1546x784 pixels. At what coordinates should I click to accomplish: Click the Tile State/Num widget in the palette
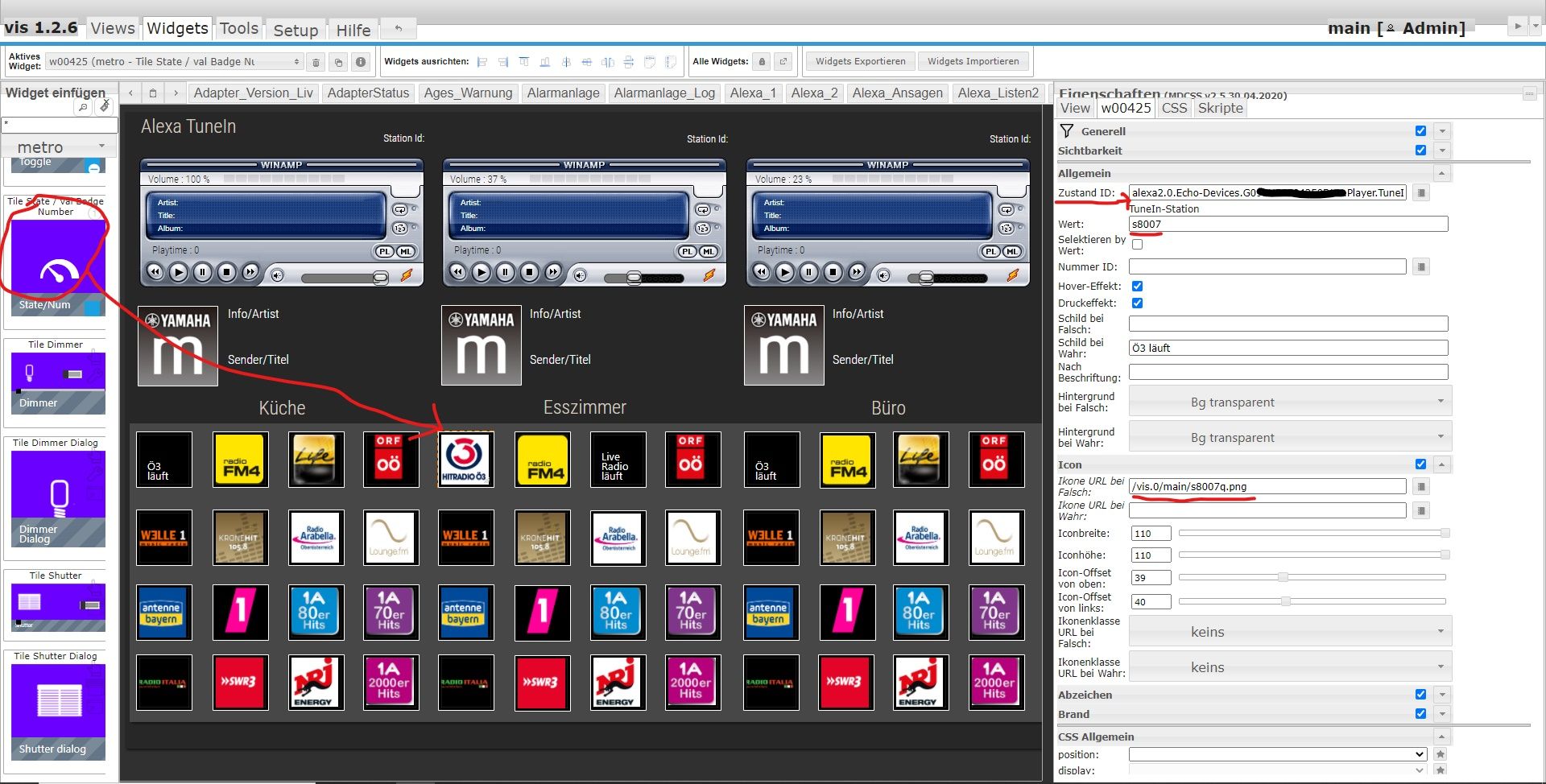[x=58, y=267]
